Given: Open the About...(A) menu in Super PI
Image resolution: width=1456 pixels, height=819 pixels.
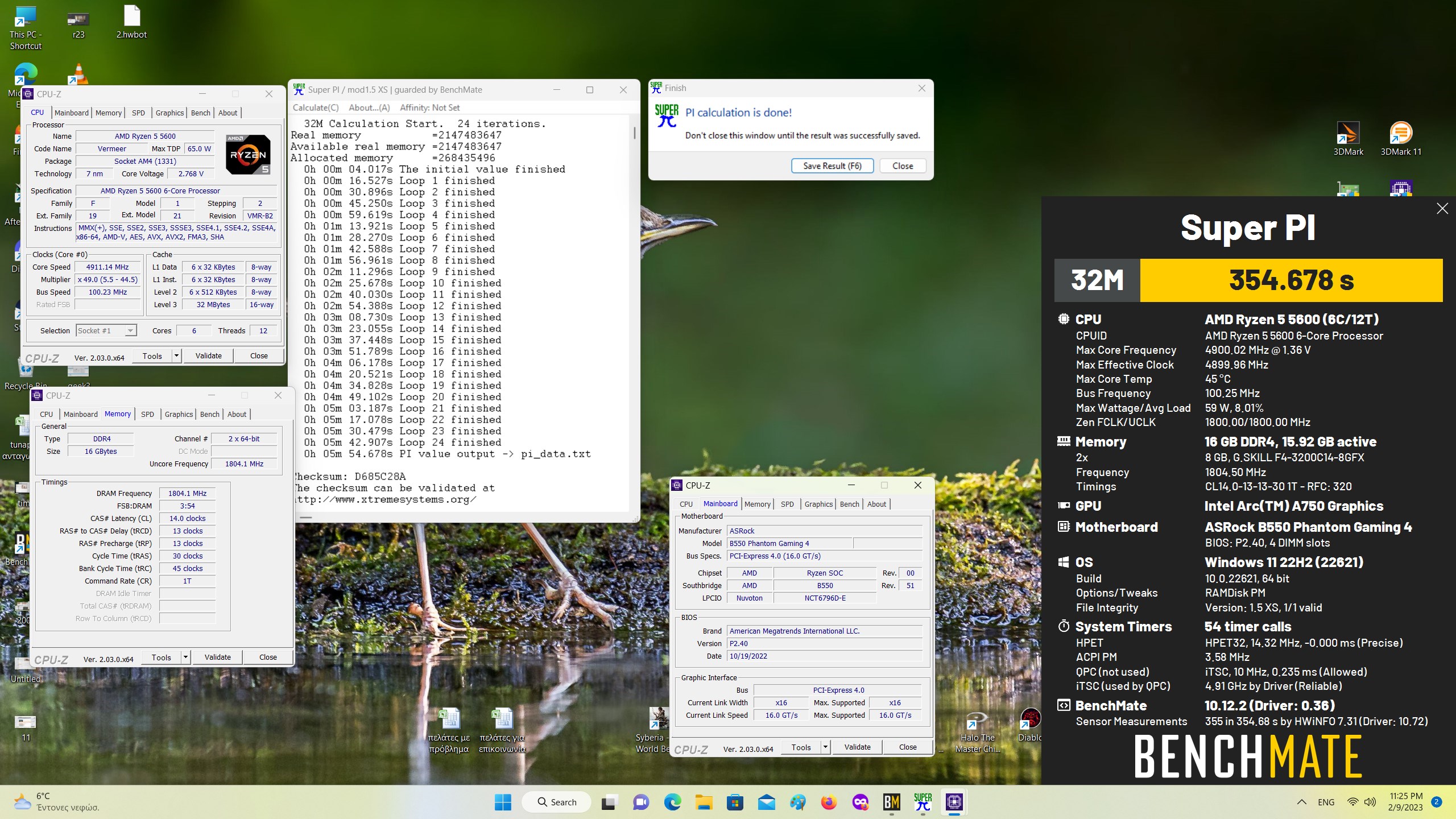Looking at the screenshot, I should click(x=369, y=107).
